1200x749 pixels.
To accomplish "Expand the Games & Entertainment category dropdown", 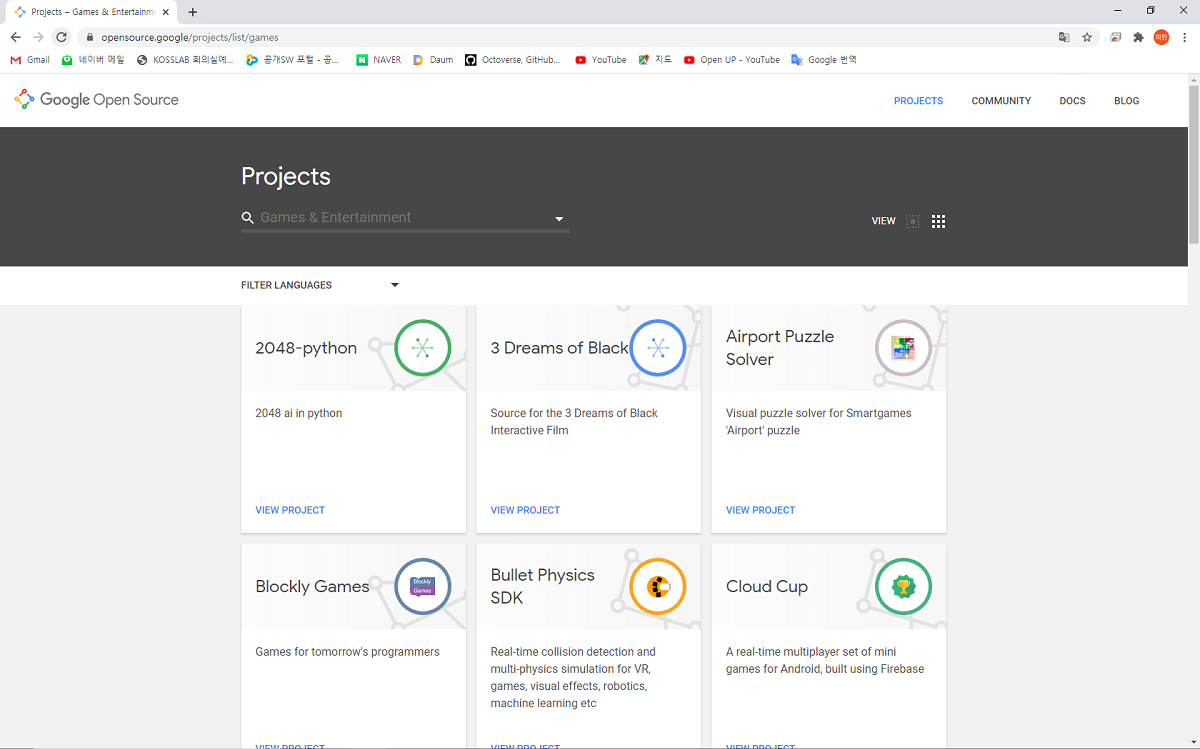I will (x=559, y=219).
